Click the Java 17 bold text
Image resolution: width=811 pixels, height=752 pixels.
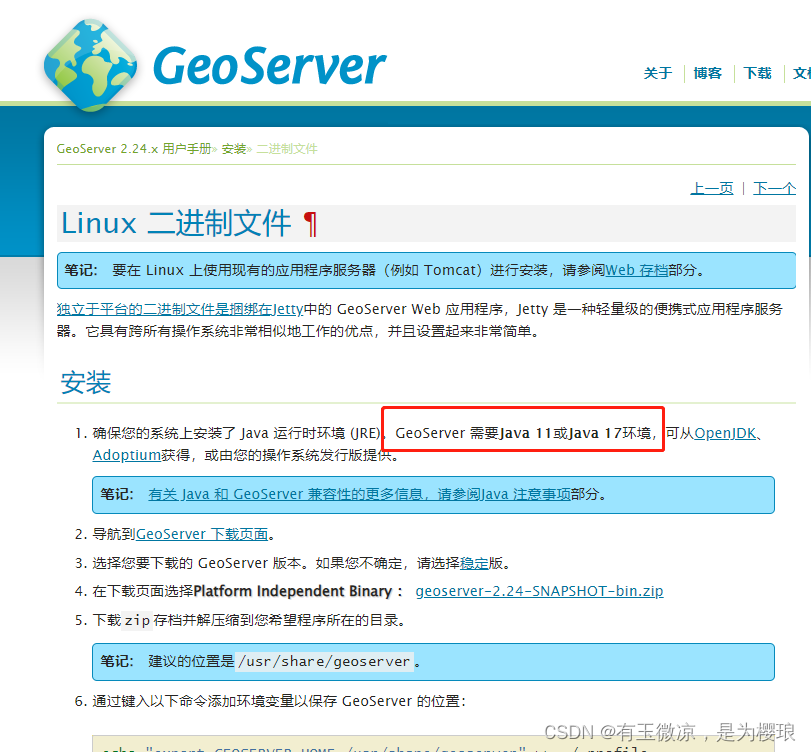595,433
